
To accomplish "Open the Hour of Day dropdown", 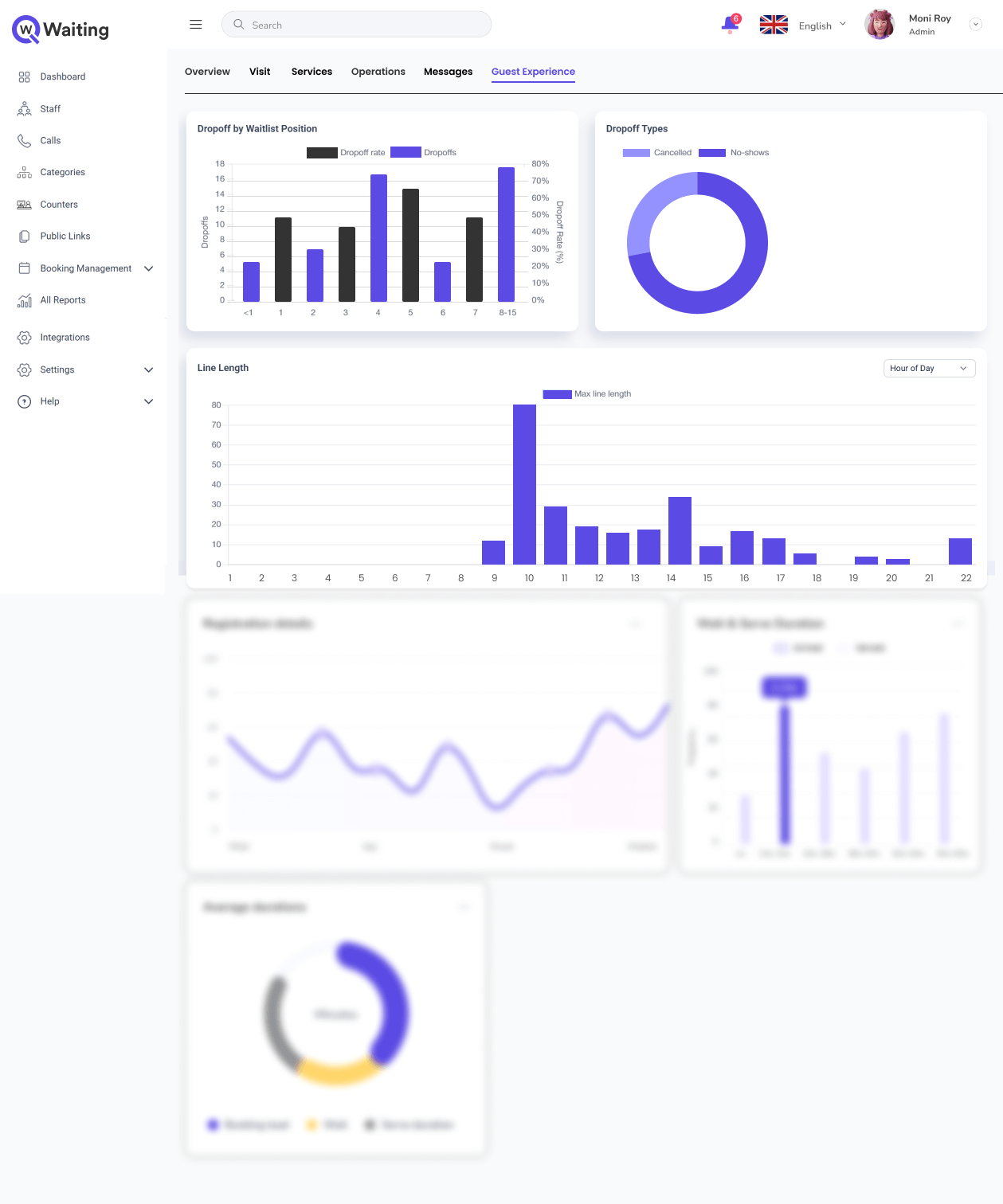I will pyautogui.click(x=929, y=369).
